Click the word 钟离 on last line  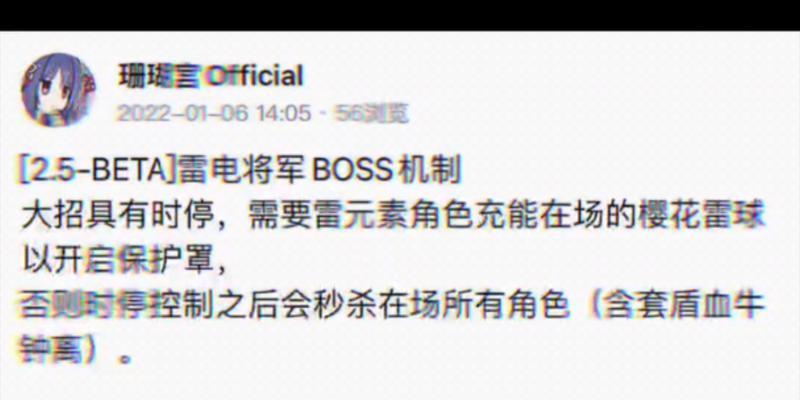pyautogui.click(x=52, y=351)
